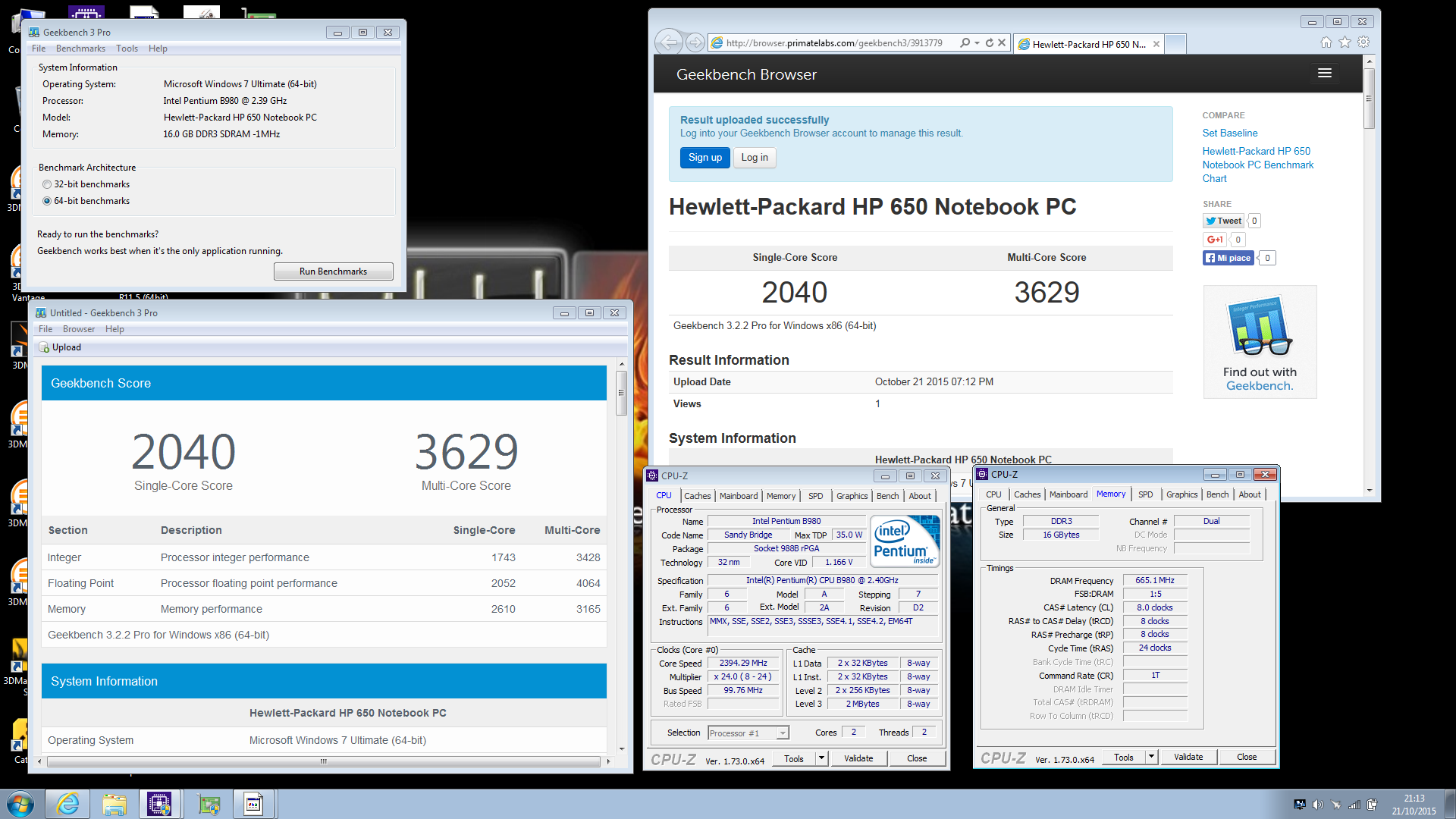The height and width of the screenshot is (819, 1456).
Task: Click the Geekbench Browser header title
Action: [x=746, y=74]
